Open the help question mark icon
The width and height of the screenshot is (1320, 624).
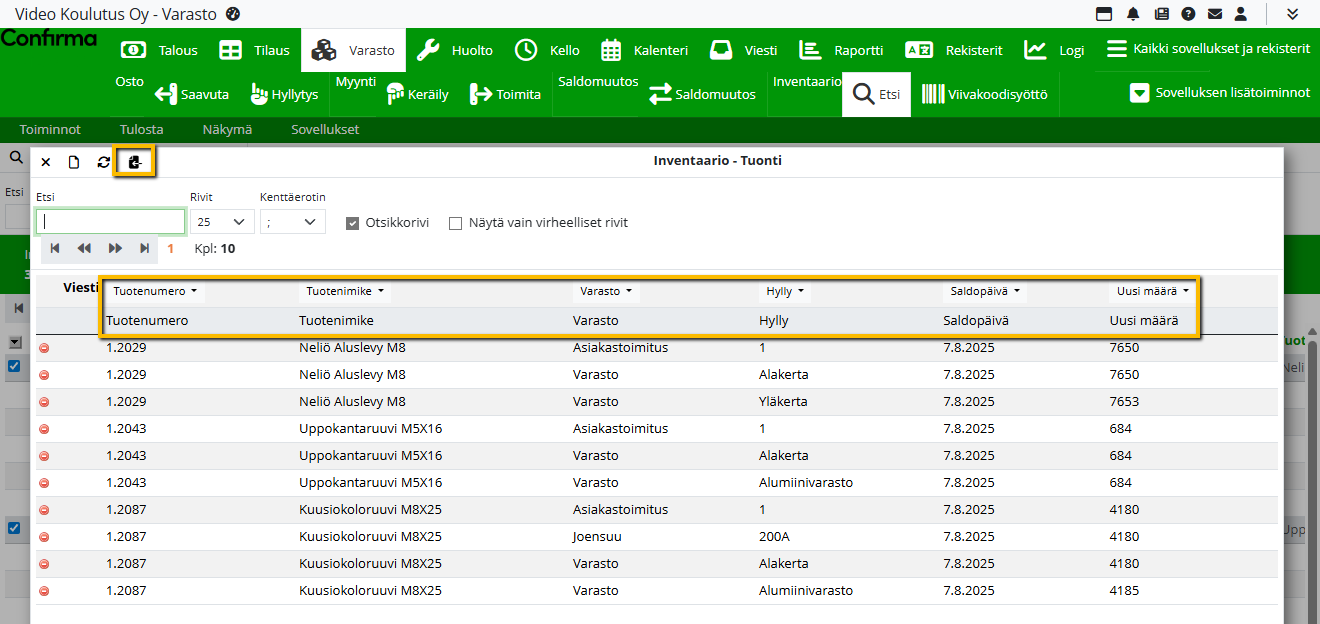[1188, 14]
